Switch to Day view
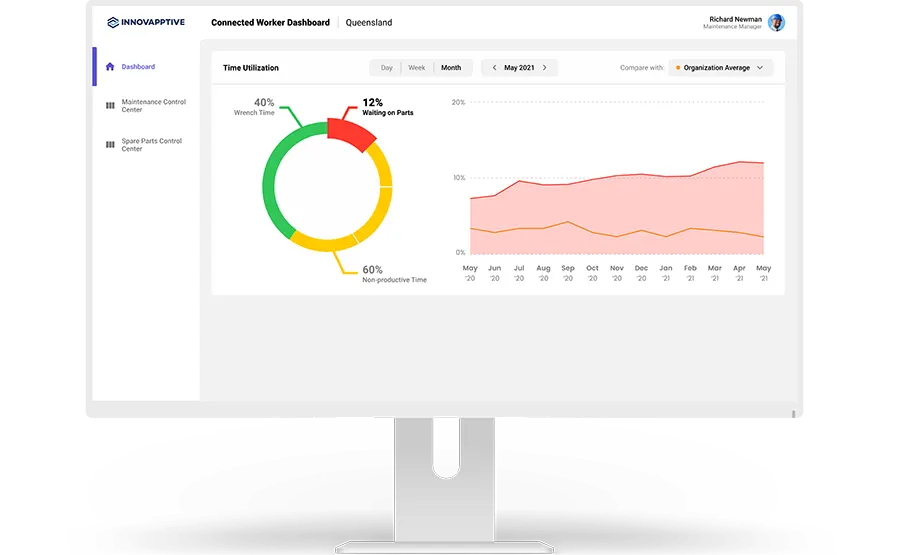This screenshot has height=555, width=903. [x=386, y=68]
